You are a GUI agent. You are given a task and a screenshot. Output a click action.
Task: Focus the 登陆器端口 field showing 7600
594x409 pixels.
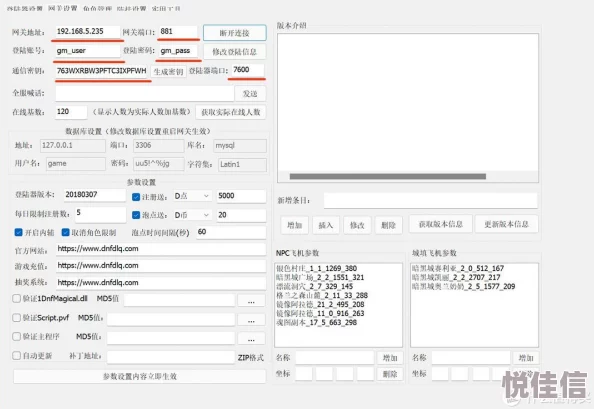(x=248, y=70)
